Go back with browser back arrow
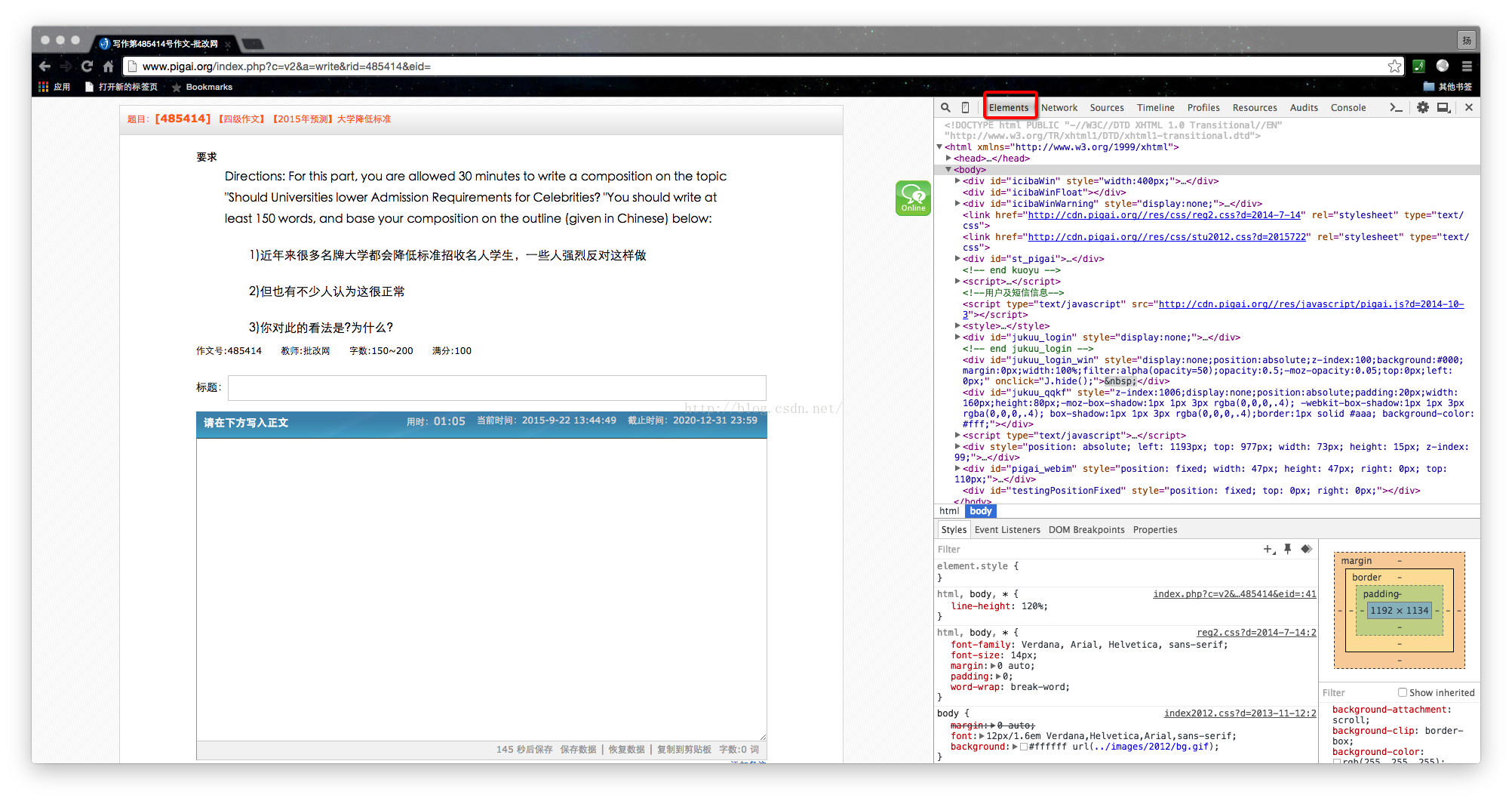Screen dimensions: 1512x801 (x=45, y=66)
